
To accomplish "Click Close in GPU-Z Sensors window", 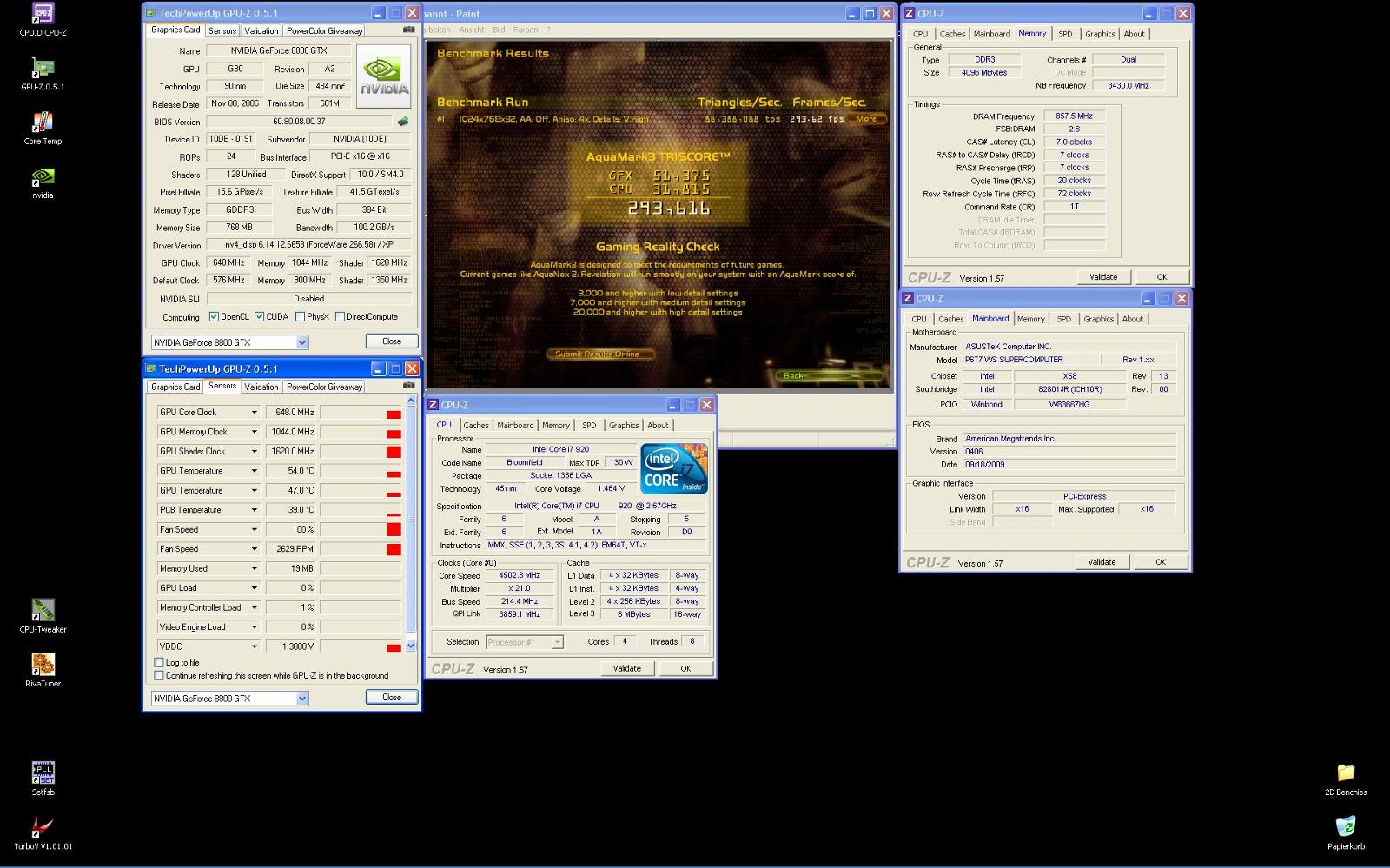I will 392,697.
